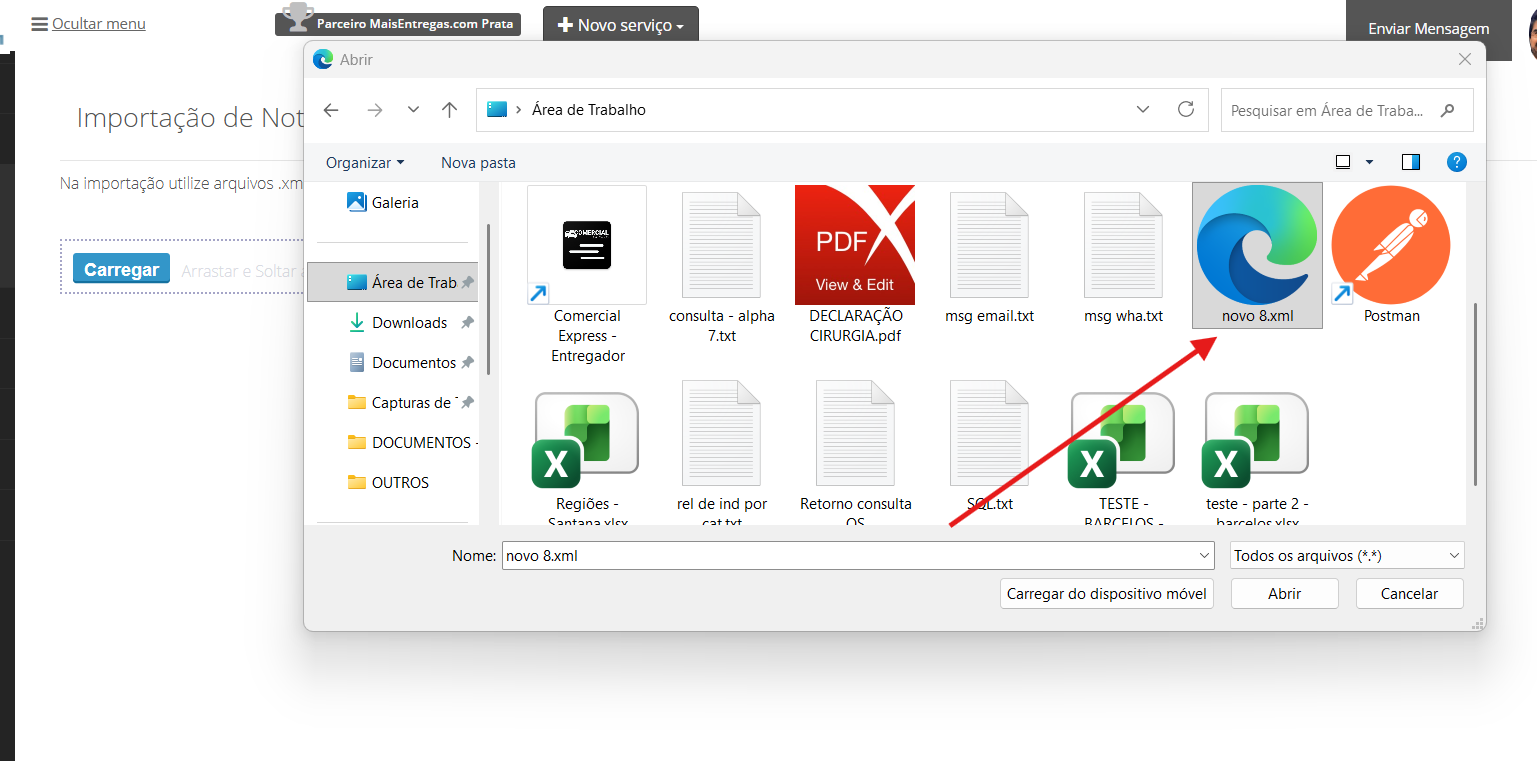Click Enviar Mensagem on the webpage
1537x761 pixels.
point(1429,29)
